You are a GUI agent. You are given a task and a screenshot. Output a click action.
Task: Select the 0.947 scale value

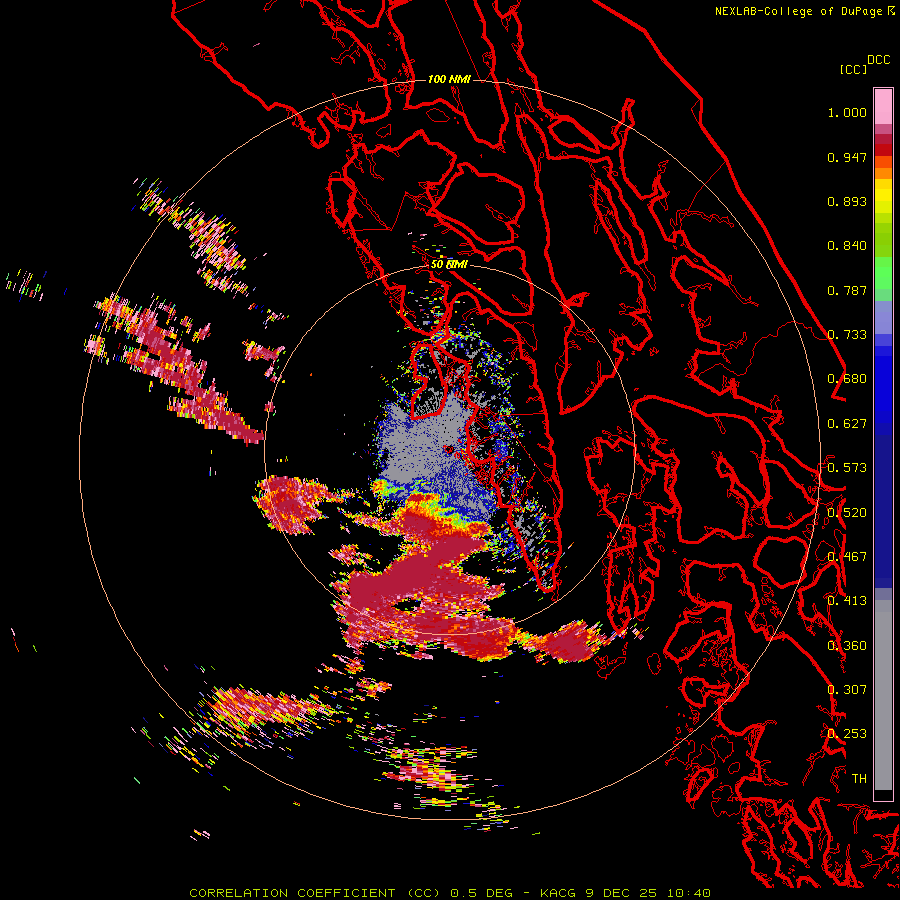point(847,157)
